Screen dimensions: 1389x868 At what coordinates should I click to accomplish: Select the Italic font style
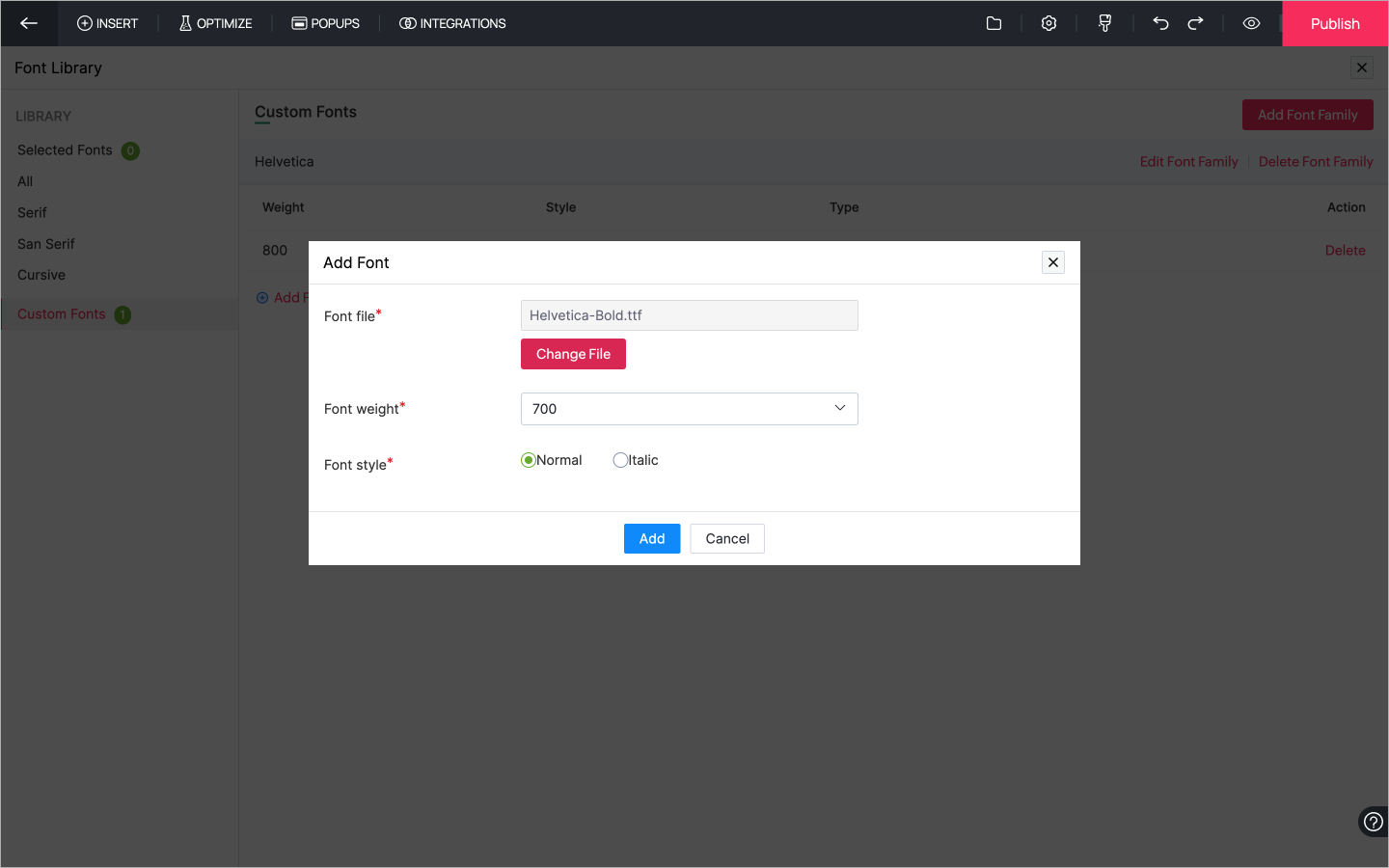(620, 460)
